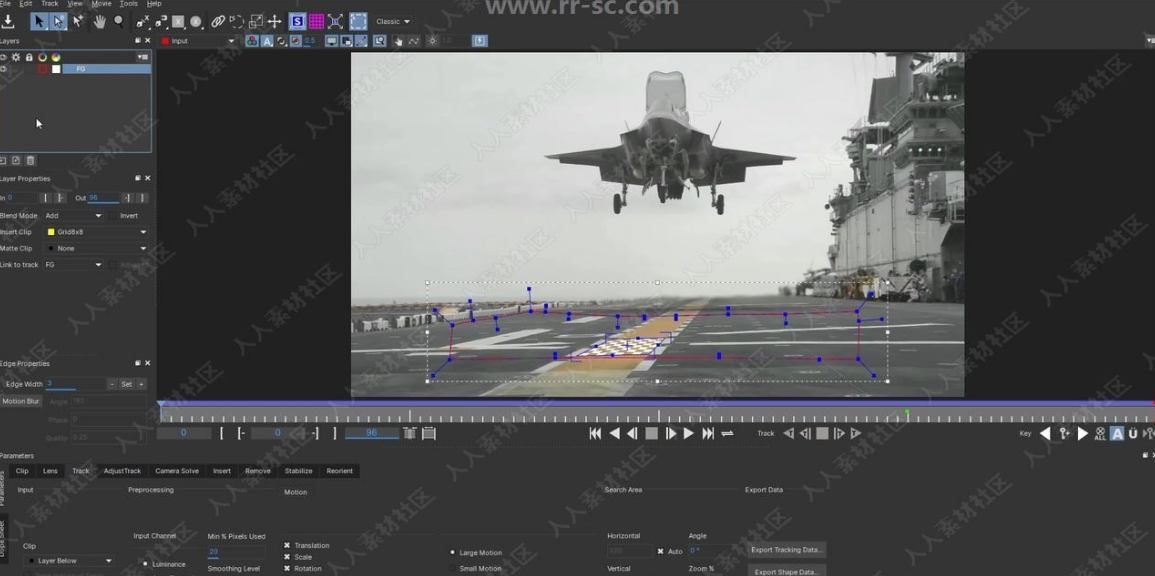Select the Large Motion radio button

point(452,552)
